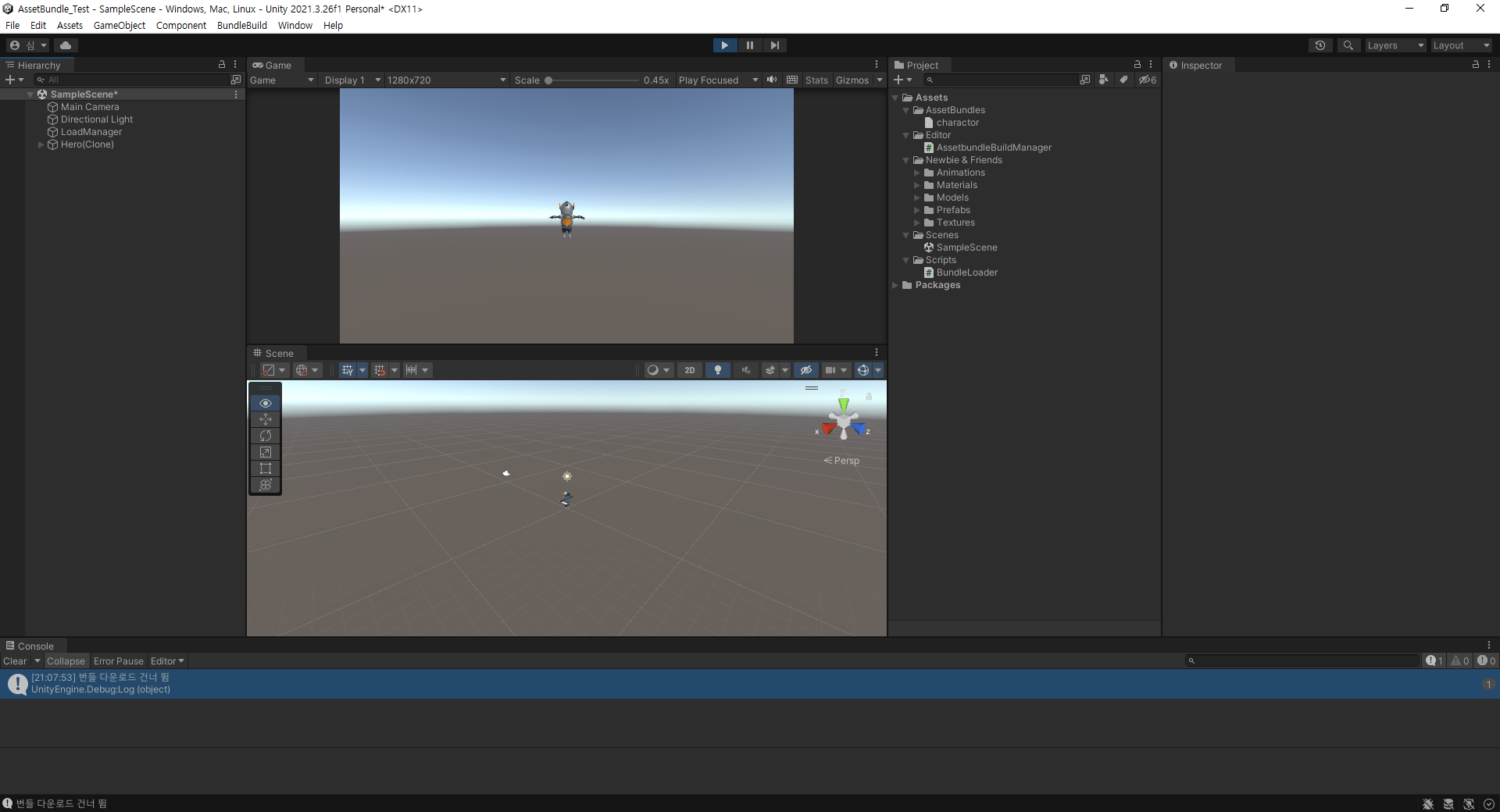Select the View (eye) tool in Scene
This screenshot has width=1500, height=812.
click(266, 403)
